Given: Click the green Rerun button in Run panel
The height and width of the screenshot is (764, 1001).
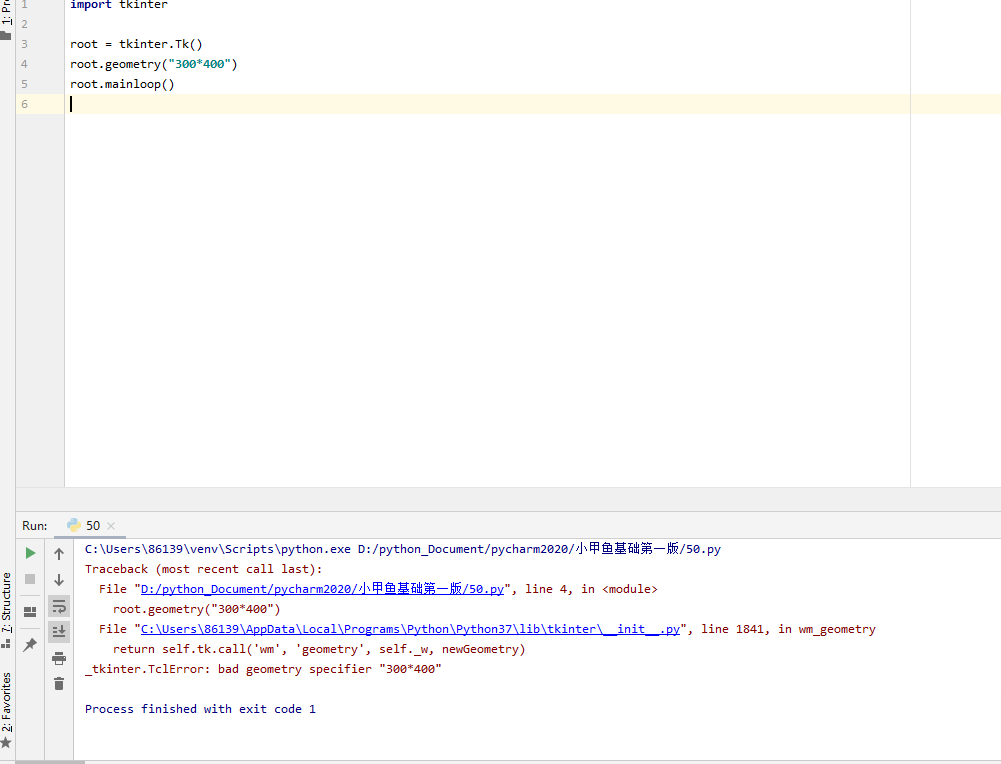Looking at the screenshot, I should (30, 553).
